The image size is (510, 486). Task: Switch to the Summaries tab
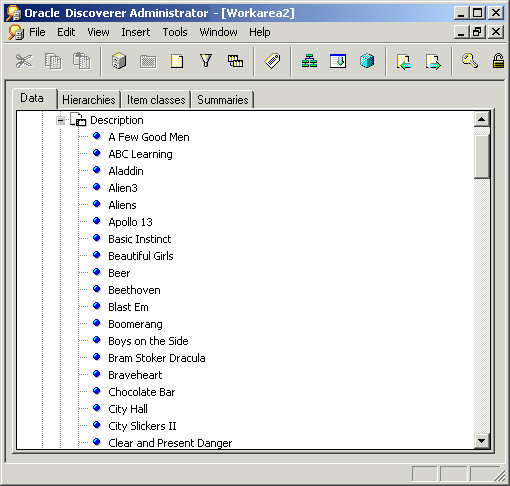[x=223, y=100]
